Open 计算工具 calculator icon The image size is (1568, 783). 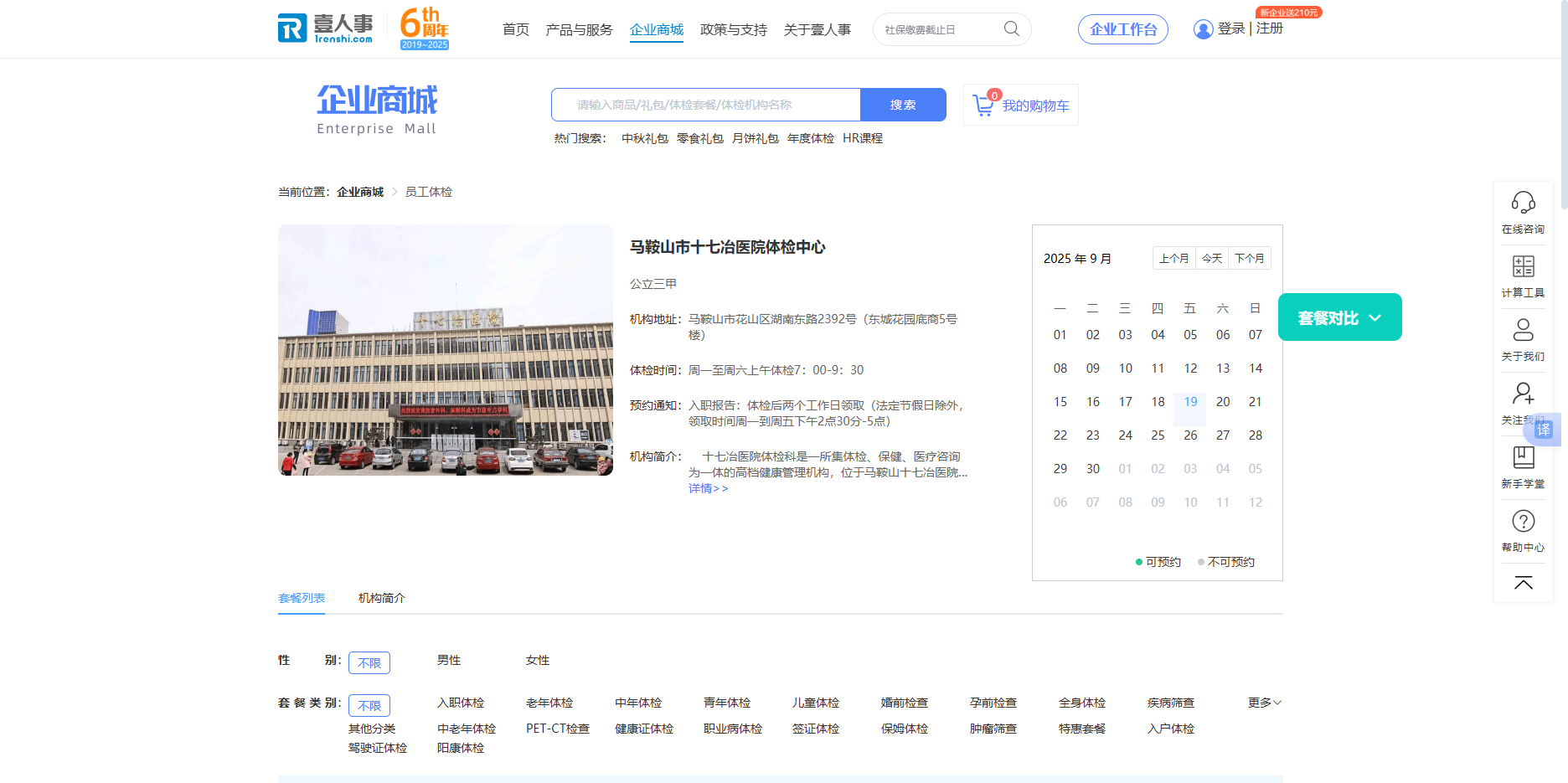(1523, 266)
